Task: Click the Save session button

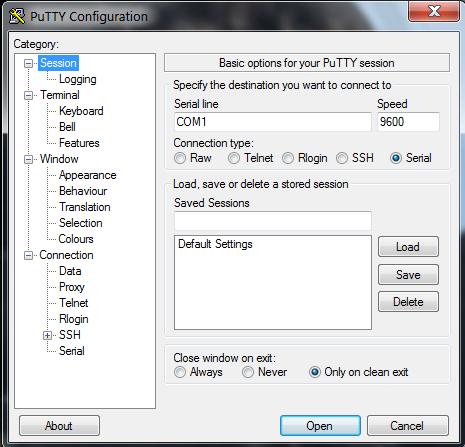Action: click(x=408, y=275)
